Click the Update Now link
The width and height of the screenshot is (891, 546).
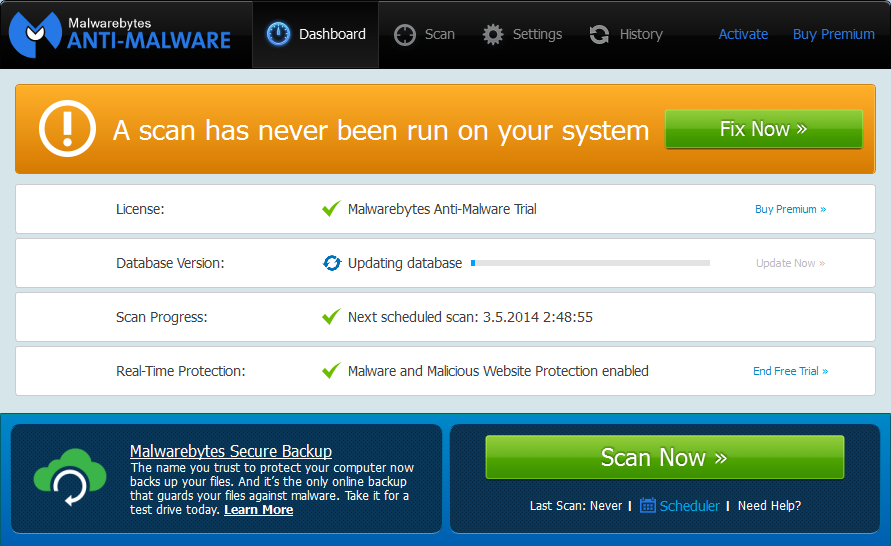point(790,263)
